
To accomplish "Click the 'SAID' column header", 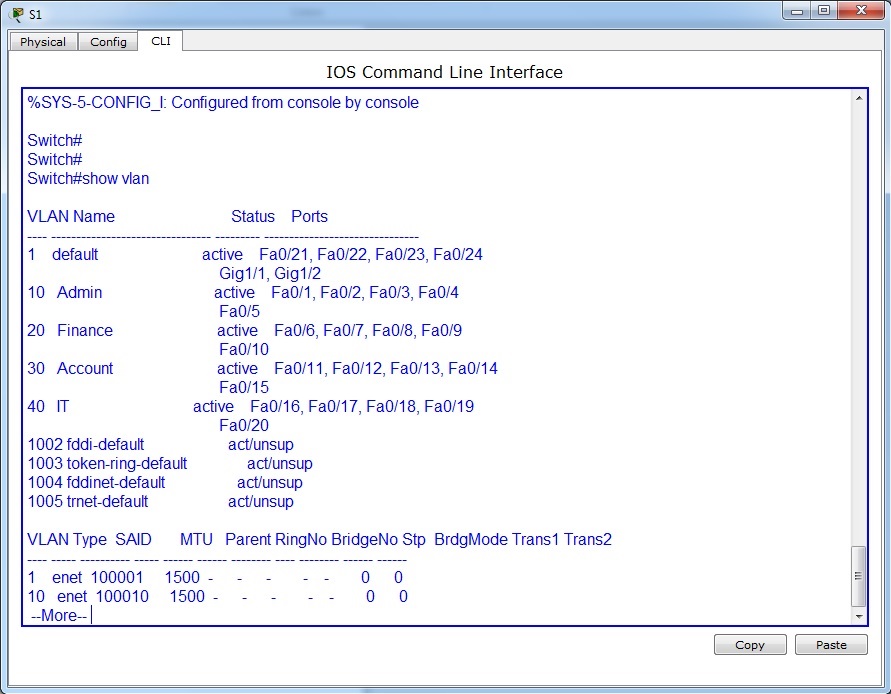I will (x=134, y=539).
